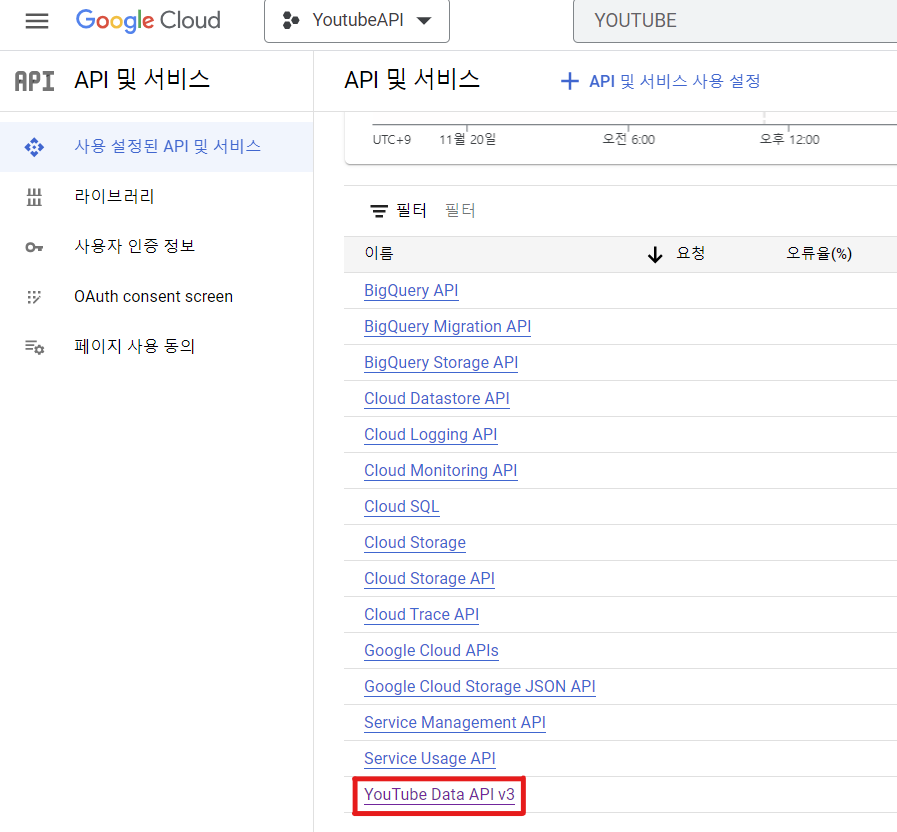Click the library icon in sidebar

(x=34, y=197)
